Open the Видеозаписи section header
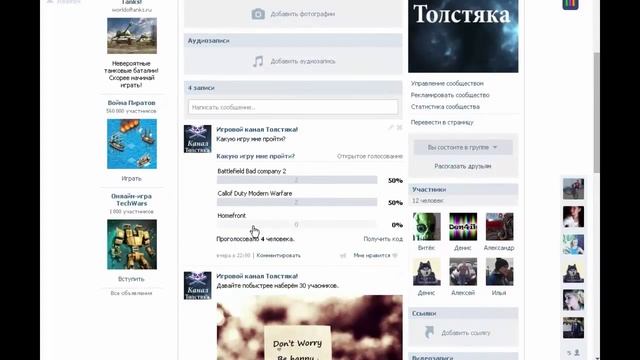Viewport: 640px width, 360px height. (x=463, y=357)
